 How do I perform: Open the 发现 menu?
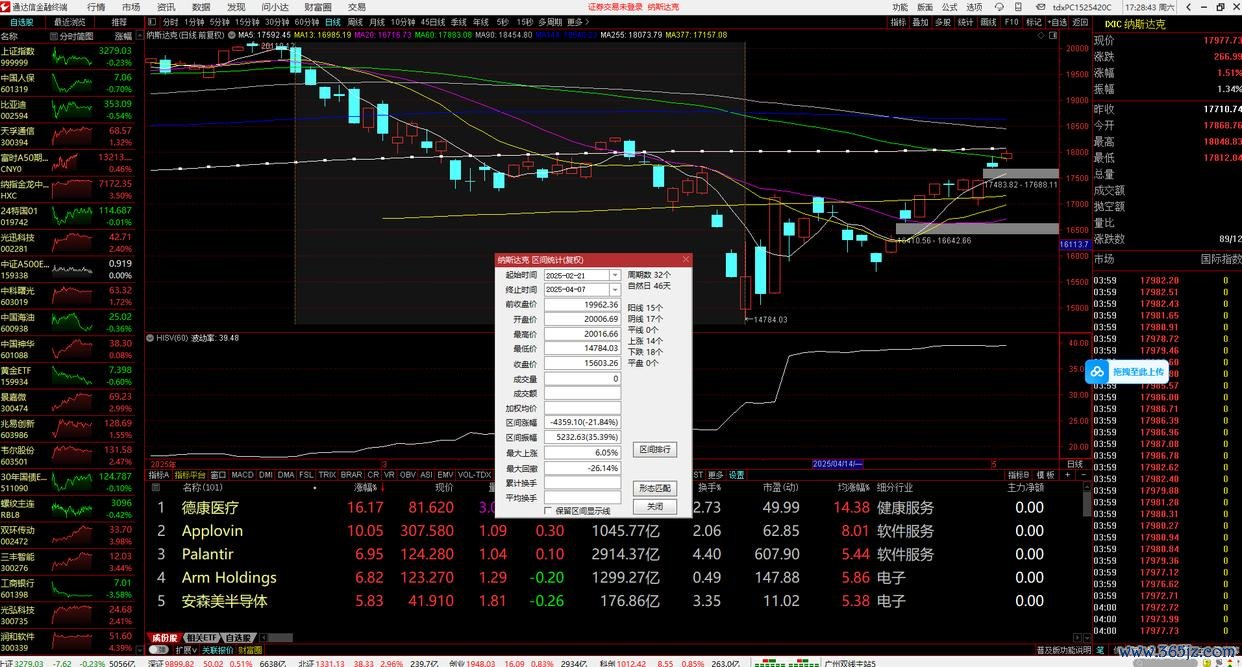click(236, 6)
